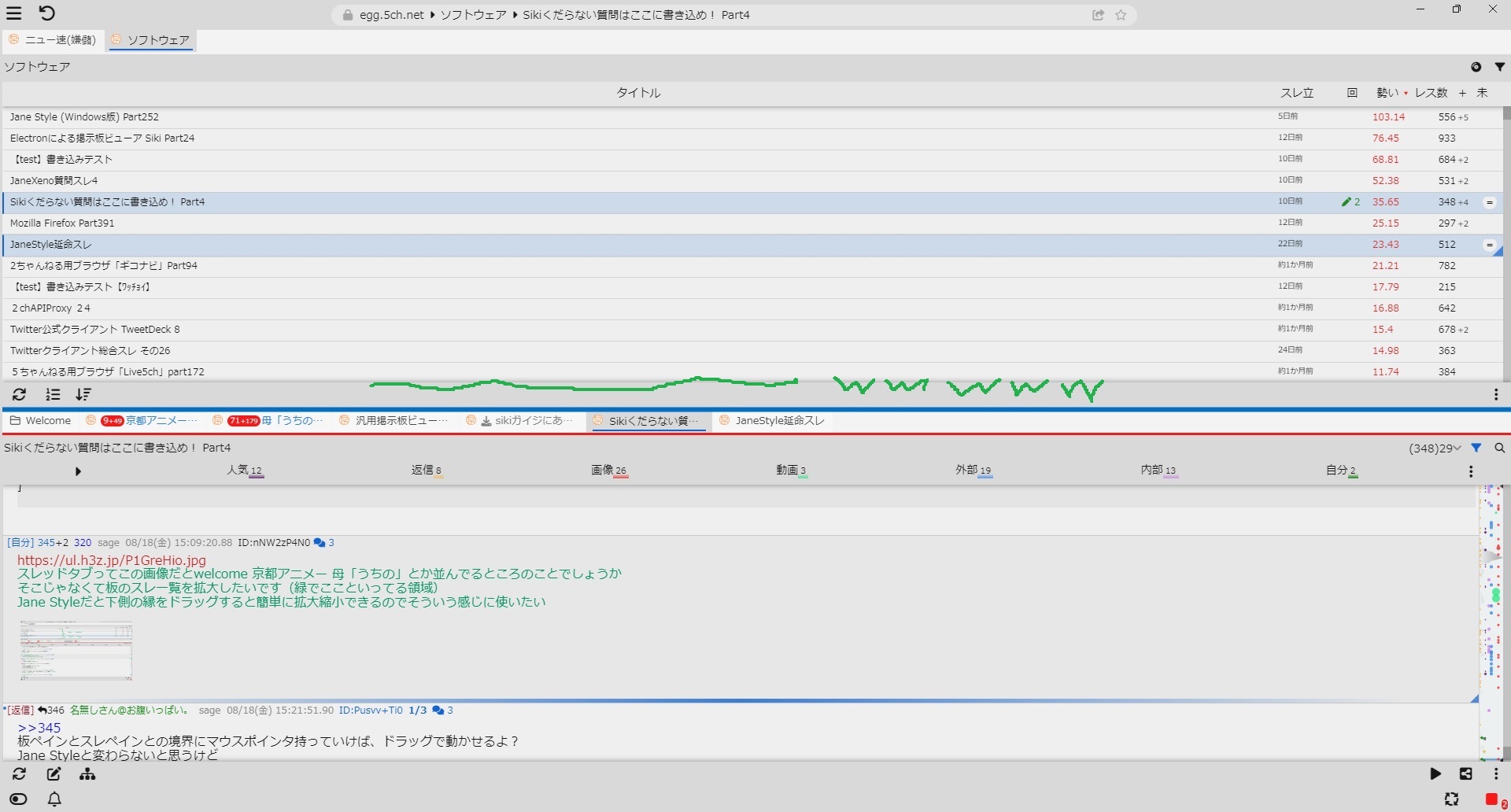The width and height of the screenshot is (1511, 812).
Task: Open the https://ul.h3z.jp/P1GreHio.jpg link
Action: 112,560
